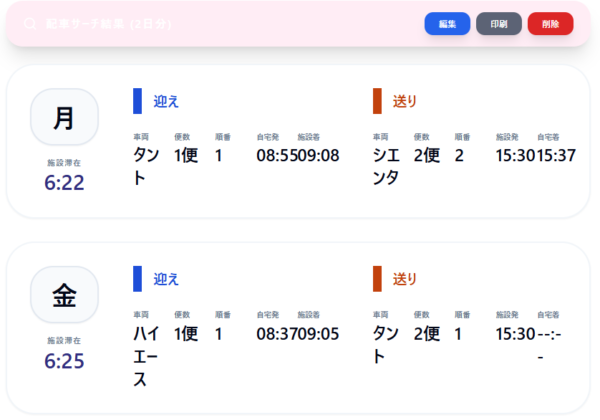Open the 送り heading on Friday card
Image resolution: width=600 pixels, height=420 pixels.
[x=405, y=279]
